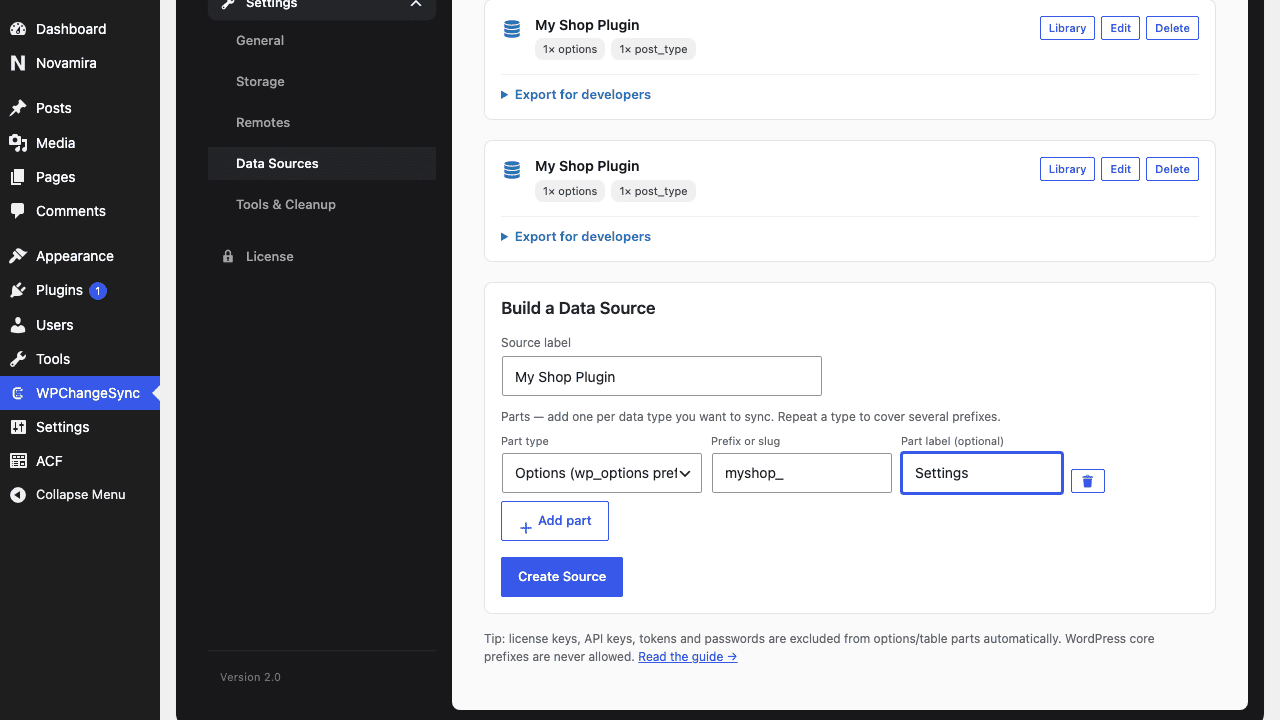Viewport: 1280px width, 720px height.
Task: Click the WPChangeSync sidebar icon
Action: click(x=18, y=393)
